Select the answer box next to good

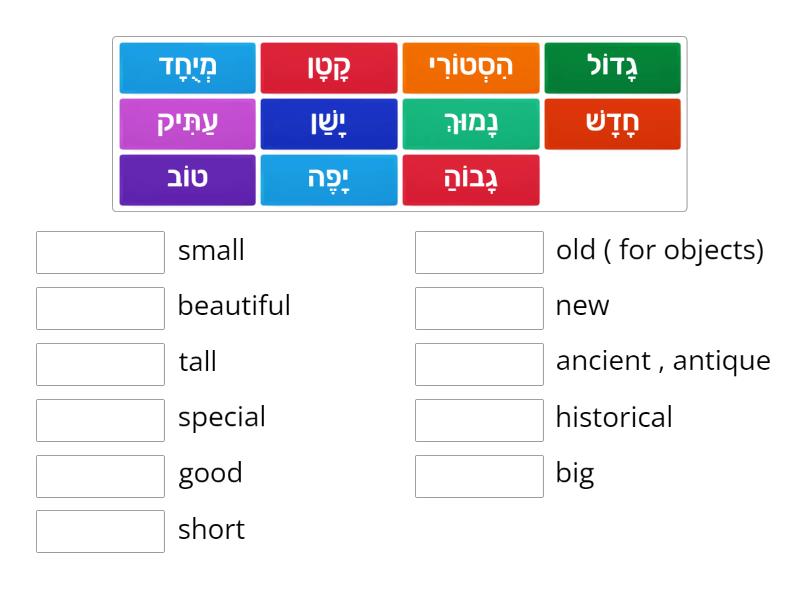100,475
